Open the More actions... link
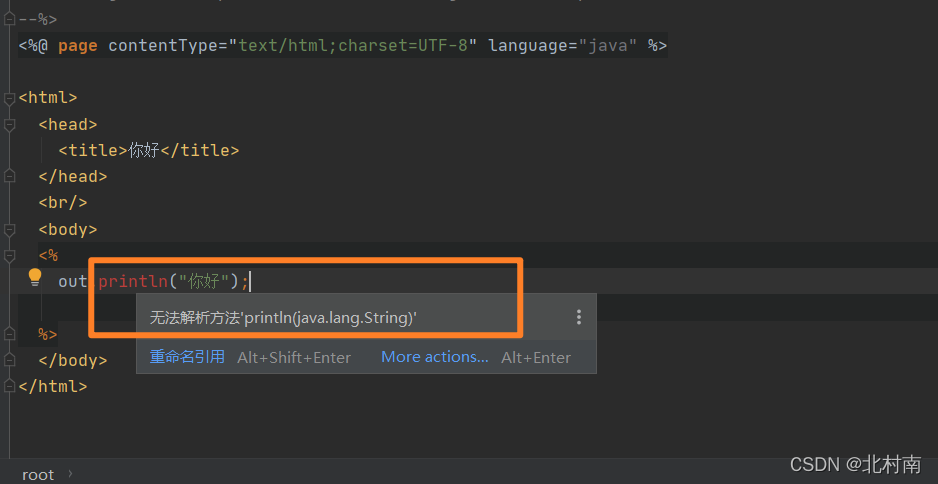Viewport: 938px width, 484px height. click(x=435, y=357)
